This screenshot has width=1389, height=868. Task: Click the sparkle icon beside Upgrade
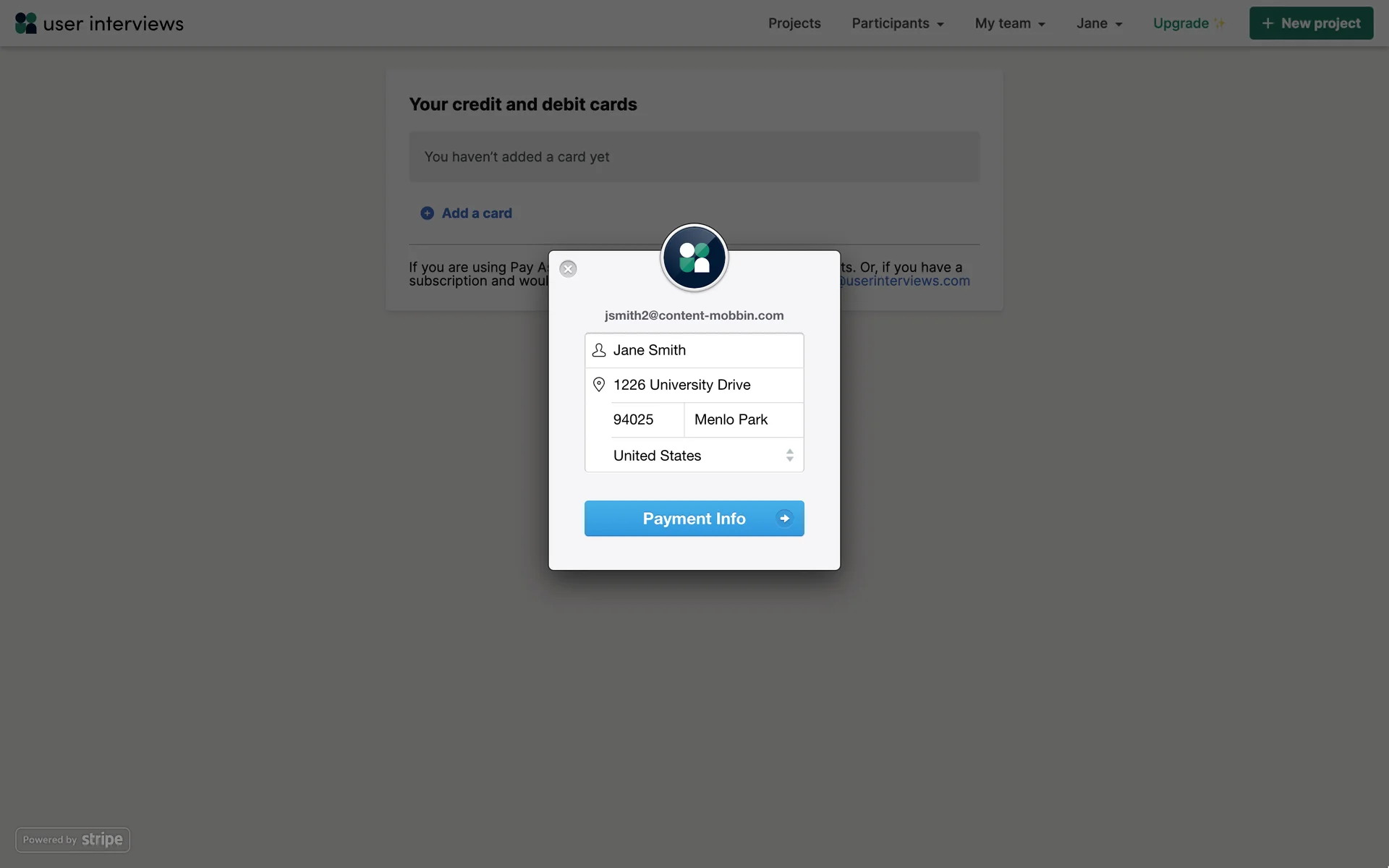pyautogui.click(x=1220, y=23)
